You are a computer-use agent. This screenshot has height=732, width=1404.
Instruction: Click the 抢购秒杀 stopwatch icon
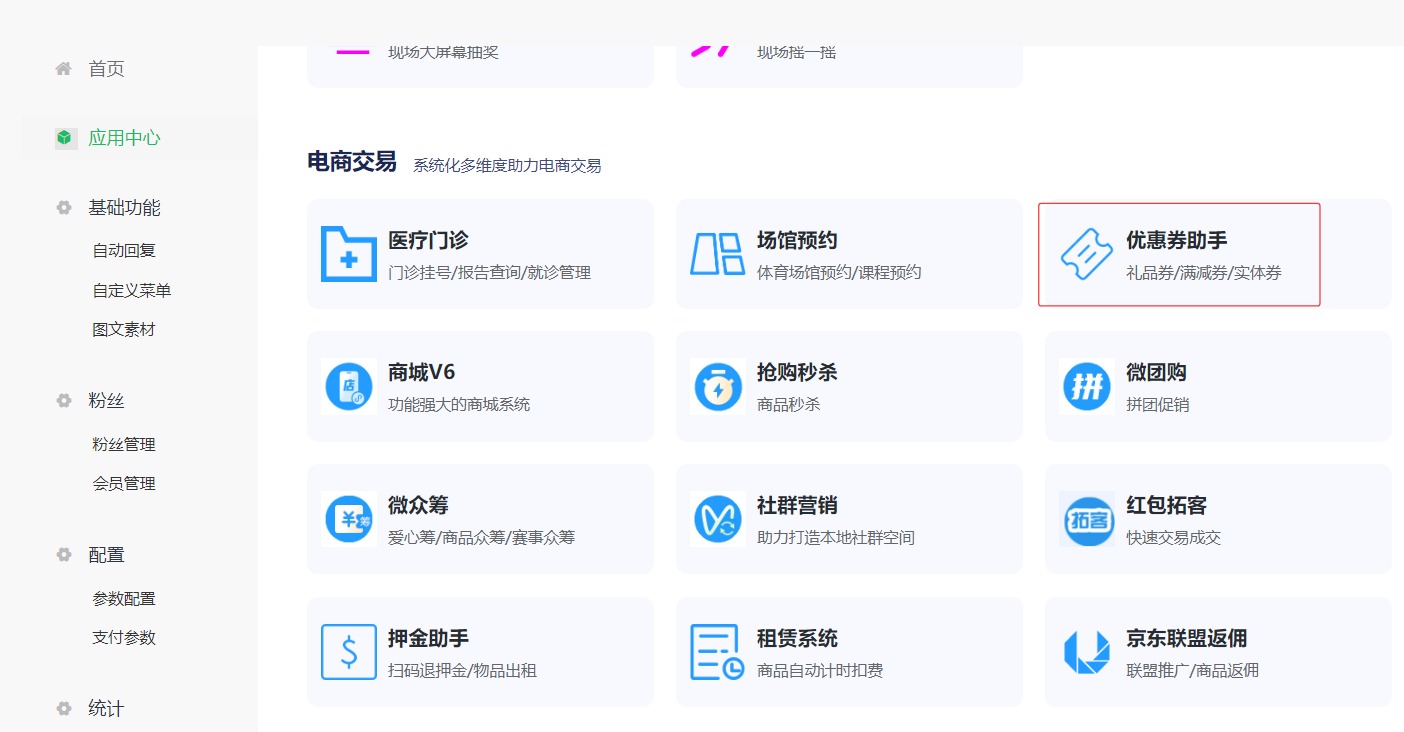click(718, 387)
